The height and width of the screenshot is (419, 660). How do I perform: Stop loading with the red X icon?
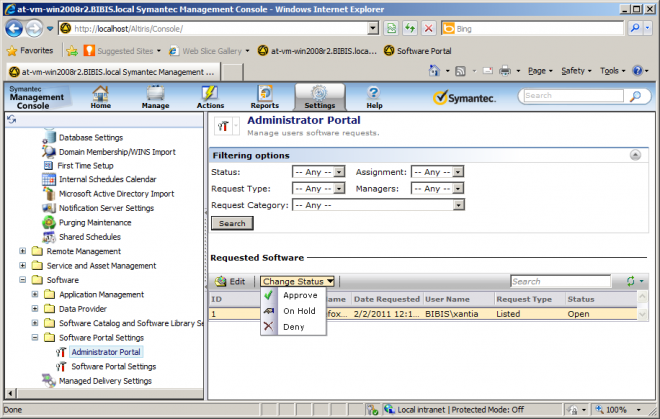(428, 28)
